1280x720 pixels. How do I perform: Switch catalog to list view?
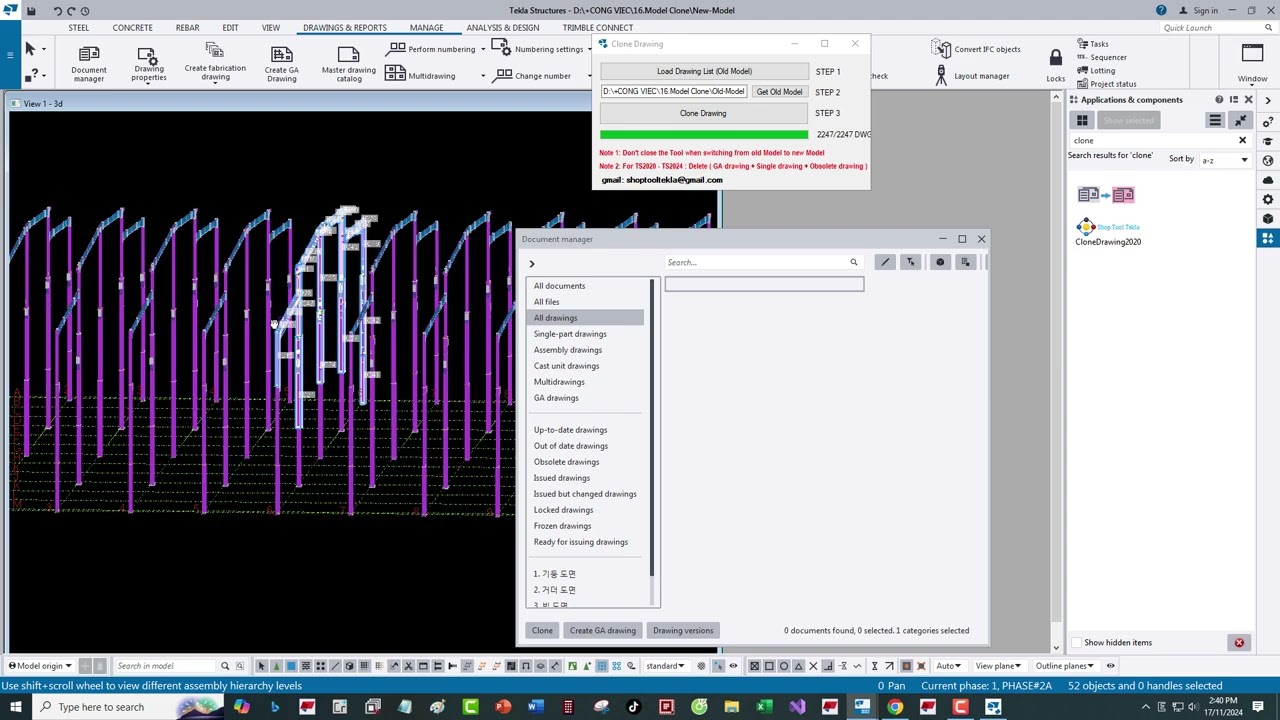1215,120
